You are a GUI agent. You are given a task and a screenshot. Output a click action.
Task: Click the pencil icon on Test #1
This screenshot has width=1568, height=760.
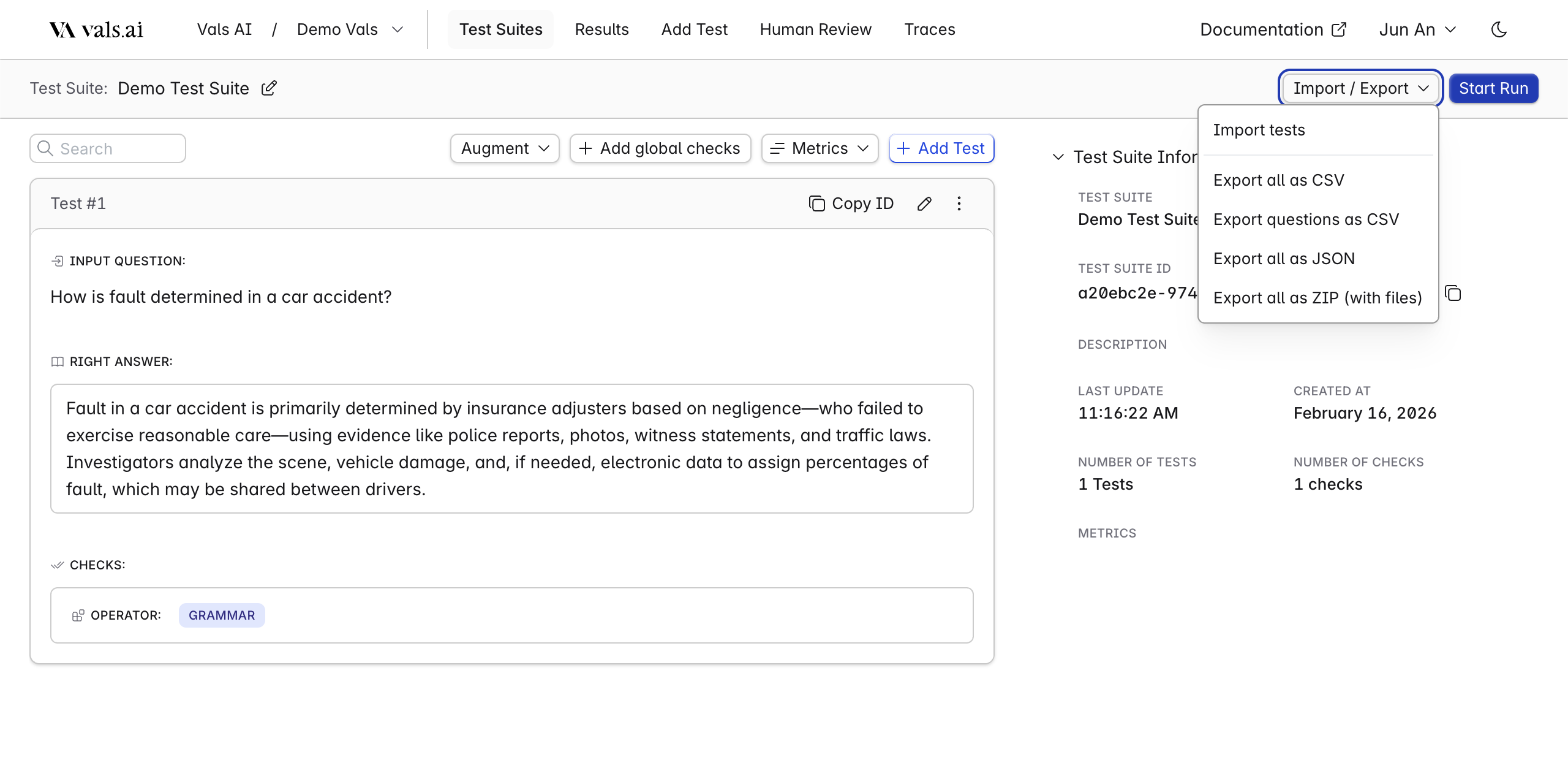click(924, 203)
